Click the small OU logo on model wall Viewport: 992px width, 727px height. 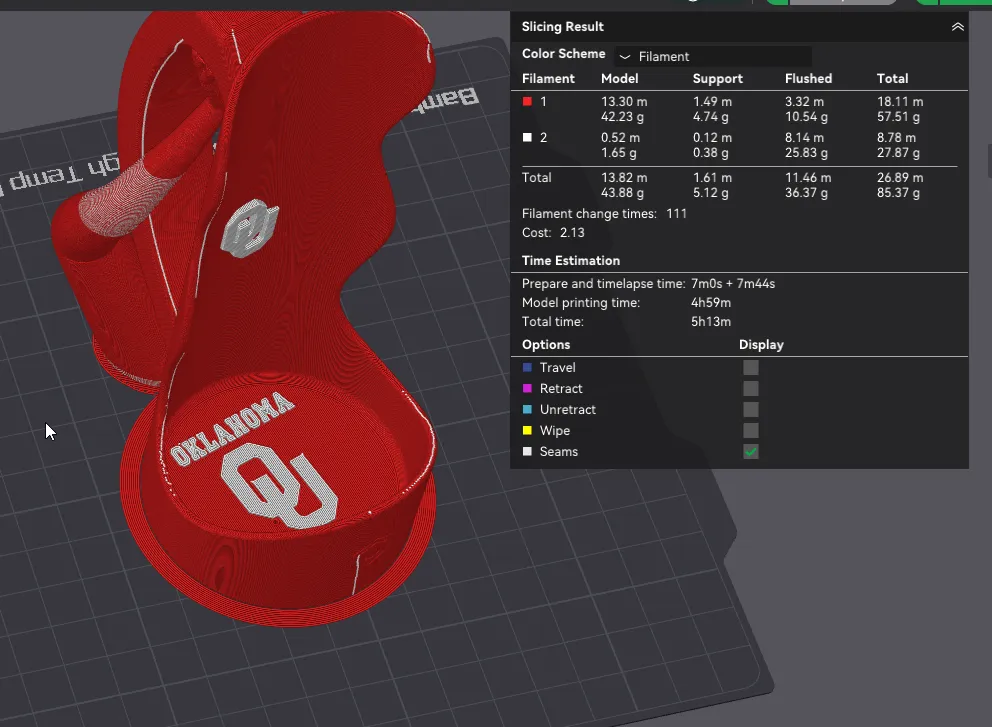[x=250, y=228]
